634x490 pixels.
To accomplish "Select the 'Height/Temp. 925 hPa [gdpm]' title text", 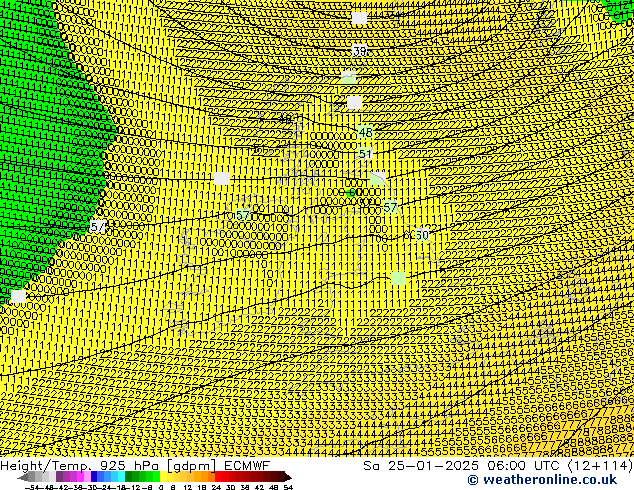I will click(x=109, y=466).
